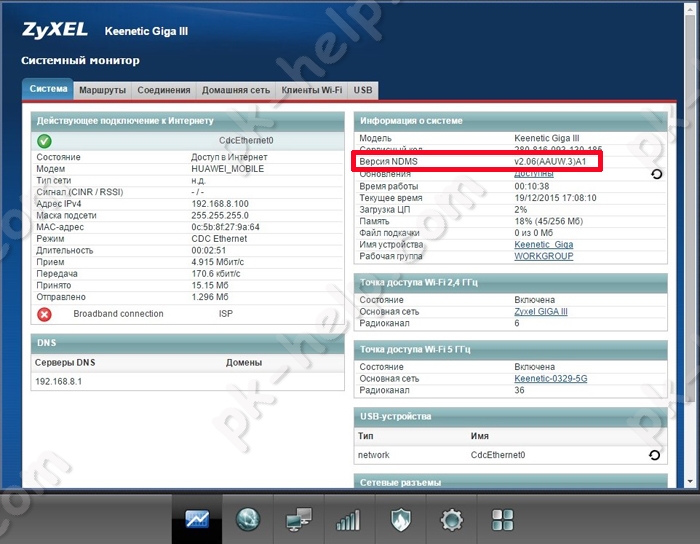Open Applications grid icon in bottom bar
This screenshot has width=700, height=544.
click(502, 520)
